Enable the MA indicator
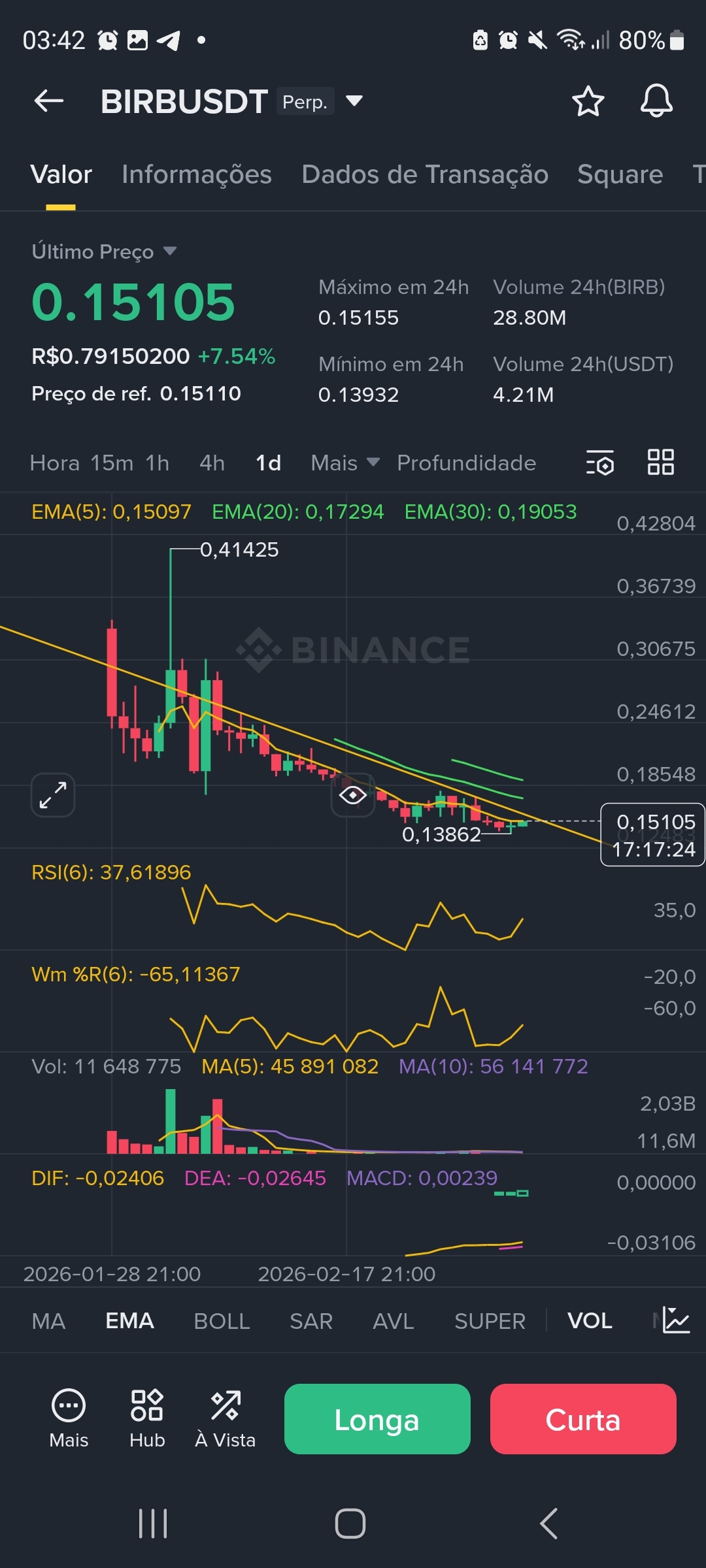706x1568 pixels. [x=48, y=1321]
